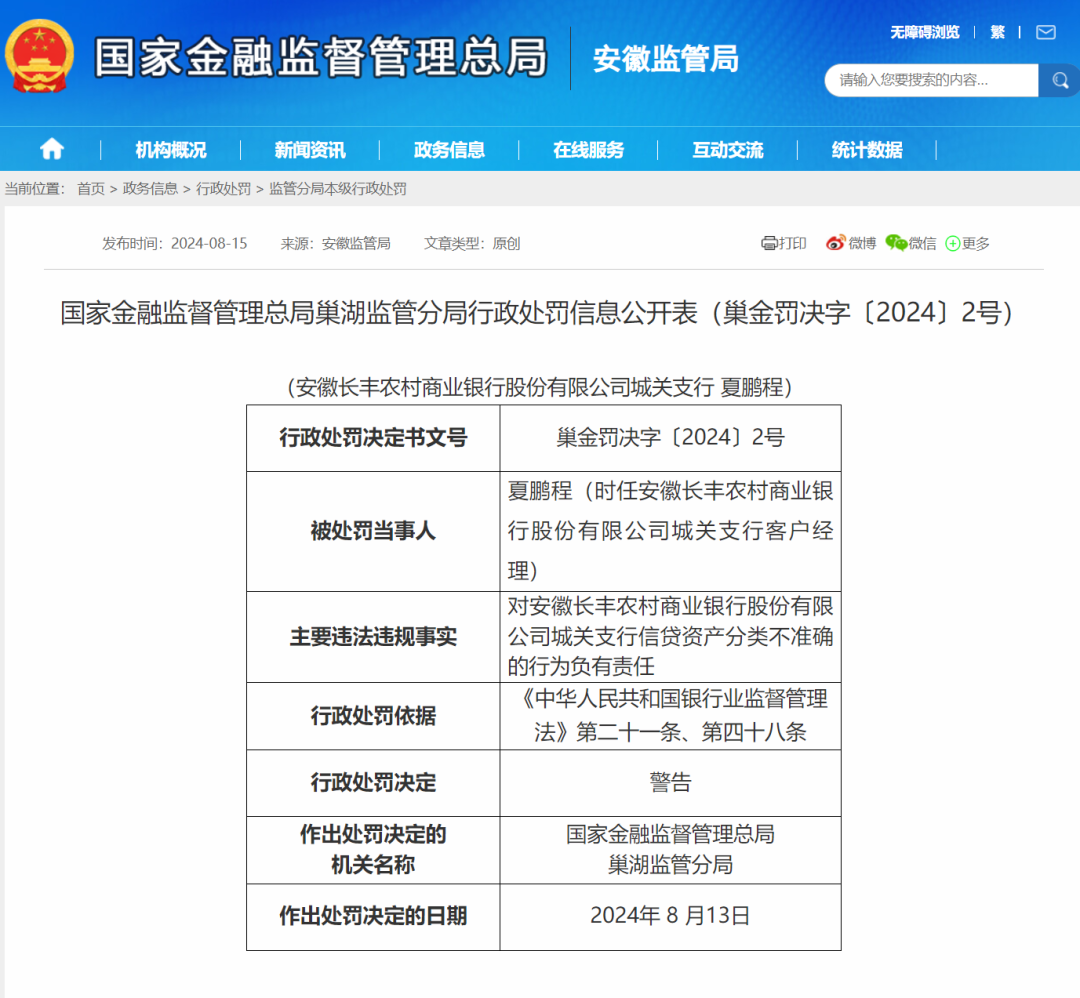This screenshot has width=1080, height=998.
Task: Click the 政务信息 breadcrumb link
Action: coord(150,189)
